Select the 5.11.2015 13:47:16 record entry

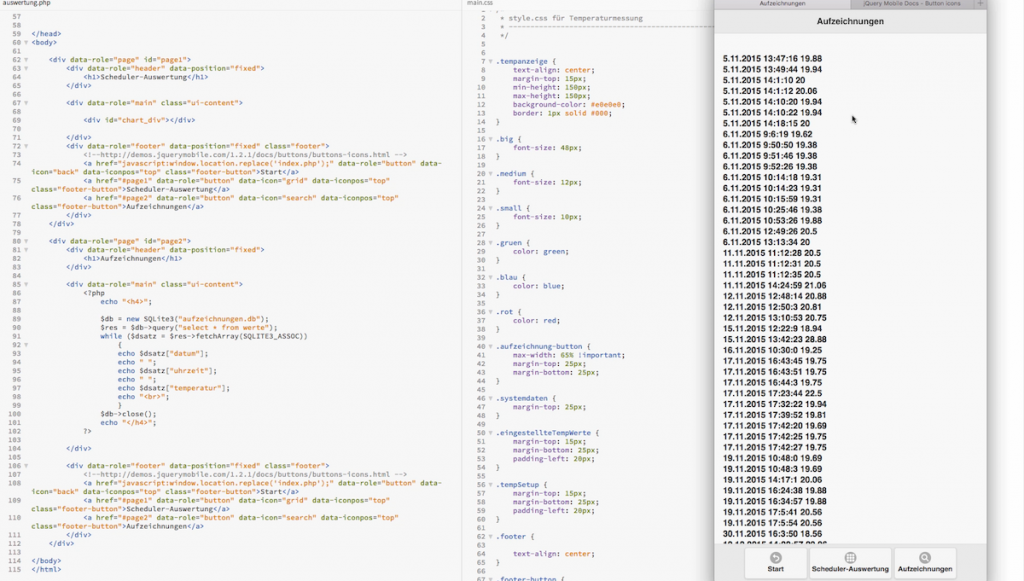pyautogui.click(x=770, y=57)
